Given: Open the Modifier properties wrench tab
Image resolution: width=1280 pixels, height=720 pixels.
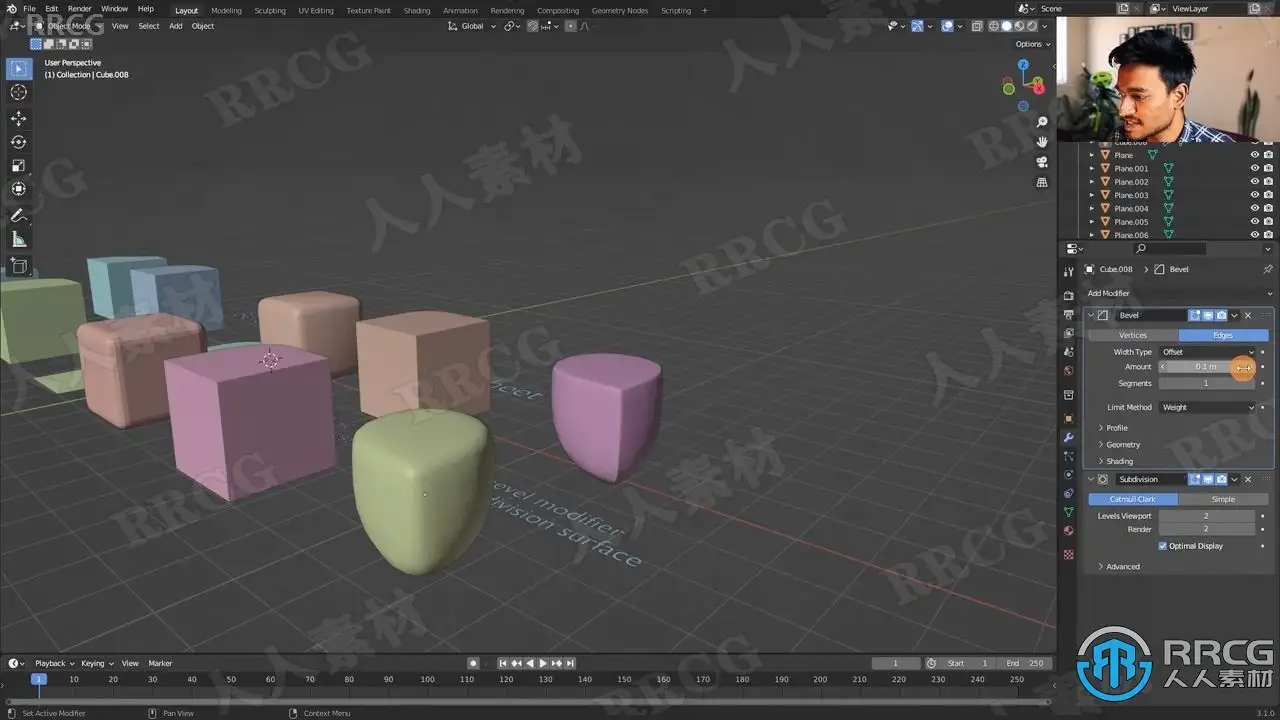Looking at the screenshot, I should click(x=1068, y=437).
